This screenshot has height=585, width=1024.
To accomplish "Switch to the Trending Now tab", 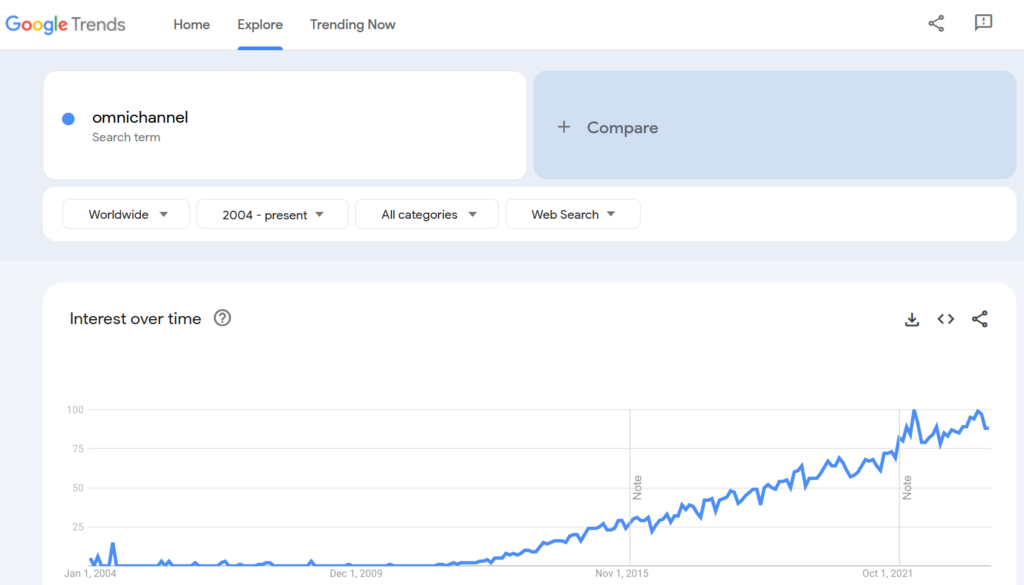I will pos(352,24).
